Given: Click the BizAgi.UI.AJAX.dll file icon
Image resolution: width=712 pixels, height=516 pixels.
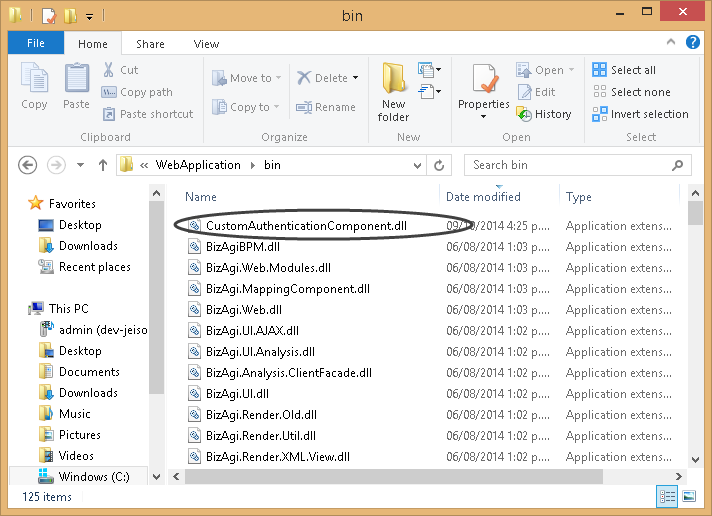Looking at the screenshot, I should coord(194,331).
